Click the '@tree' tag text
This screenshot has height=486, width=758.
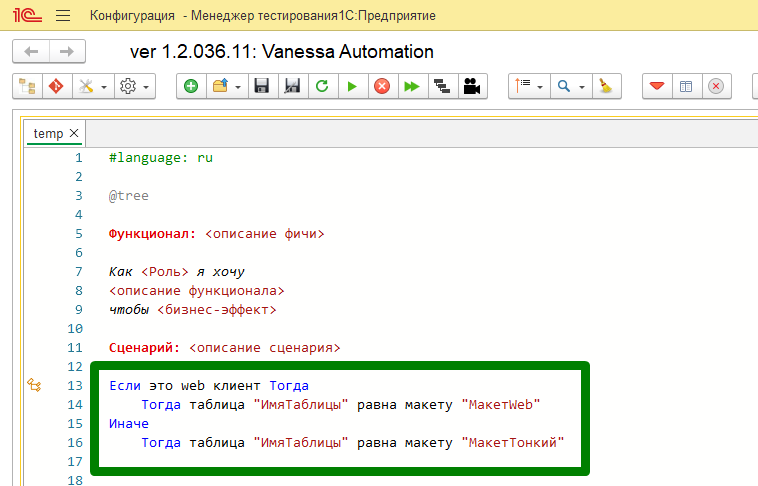click(129, 196)
